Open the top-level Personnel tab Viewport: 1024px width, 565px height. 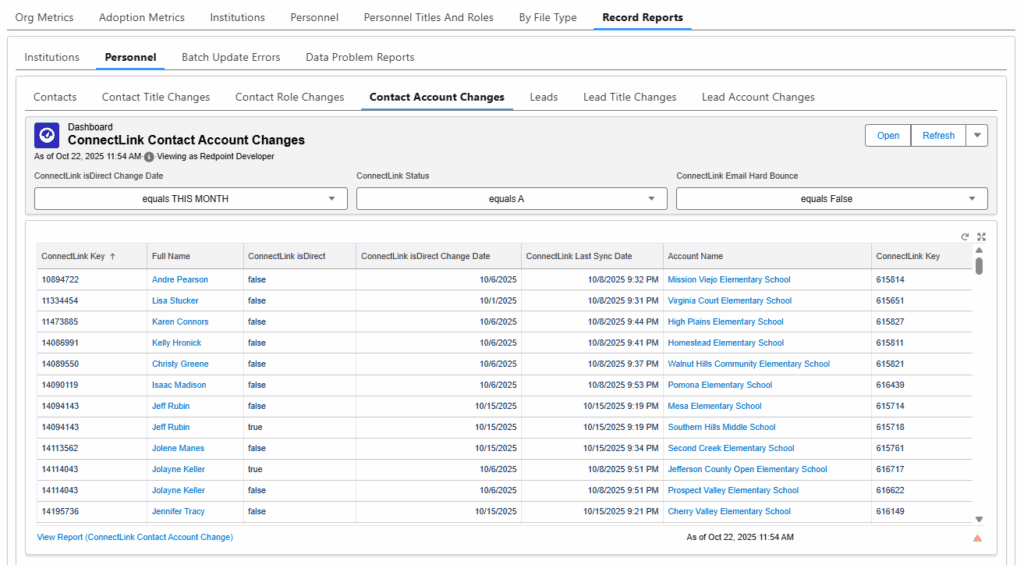click(314, 18)
